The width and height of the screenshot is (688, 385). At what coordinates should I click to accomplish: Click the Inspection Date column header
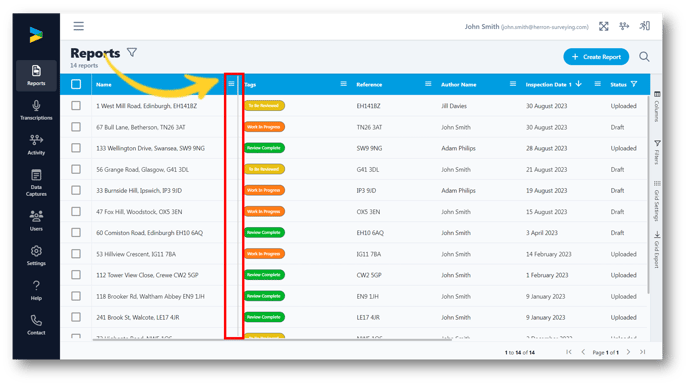click(x=548, y=84)
